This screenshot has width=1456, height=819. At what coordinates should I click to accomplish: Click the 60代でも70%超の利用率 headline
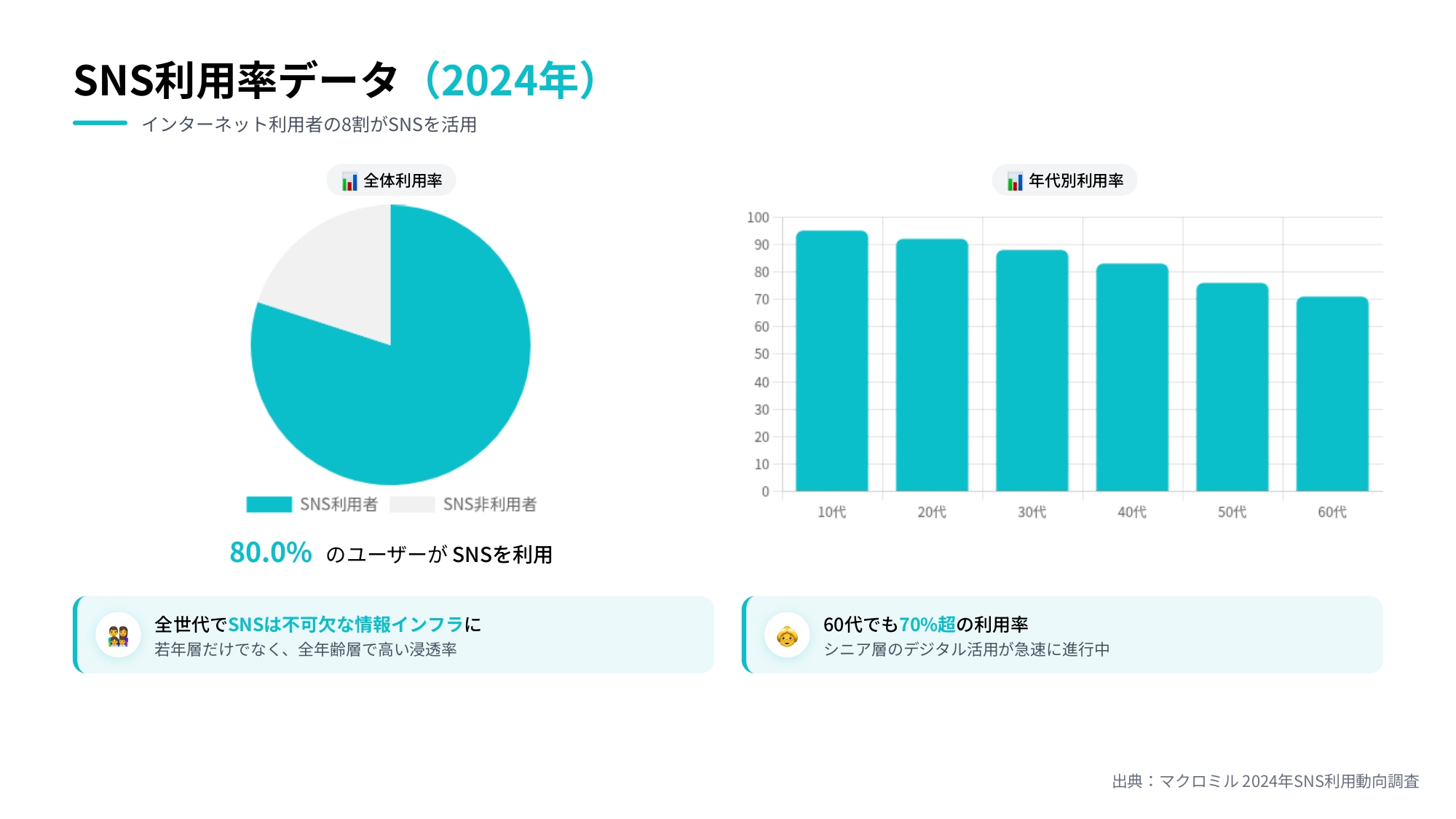click(x=926, y=625)
